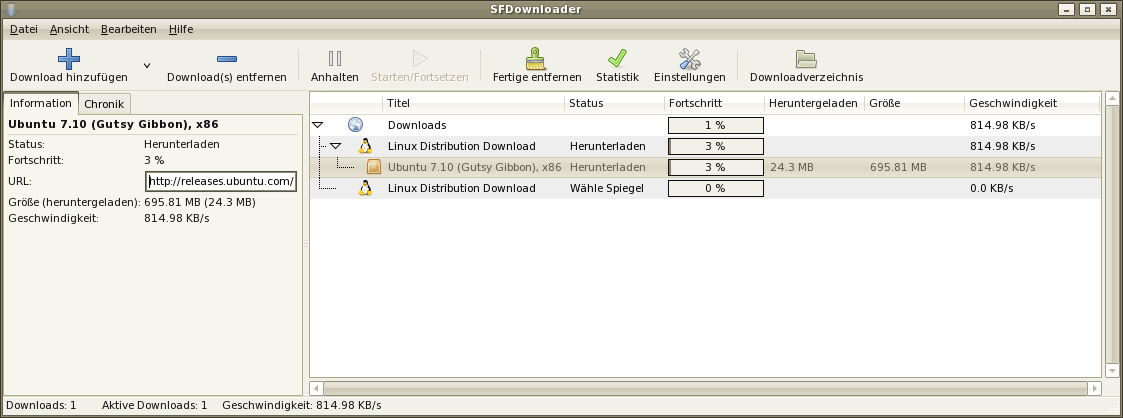
Task: Collapse the Downloads tree root
Action: pyautogui.click(x=318, y=125)
